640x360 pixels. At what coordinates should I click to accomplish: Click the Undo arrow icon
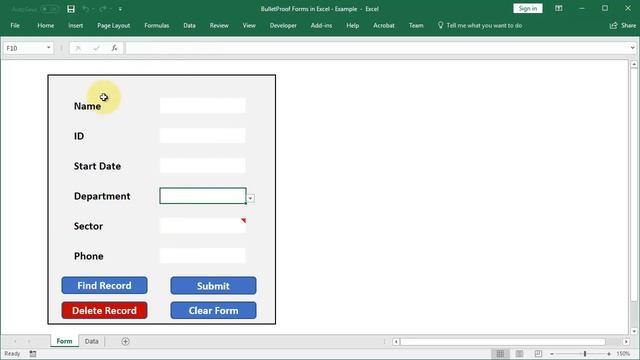(x=85, y=9)
